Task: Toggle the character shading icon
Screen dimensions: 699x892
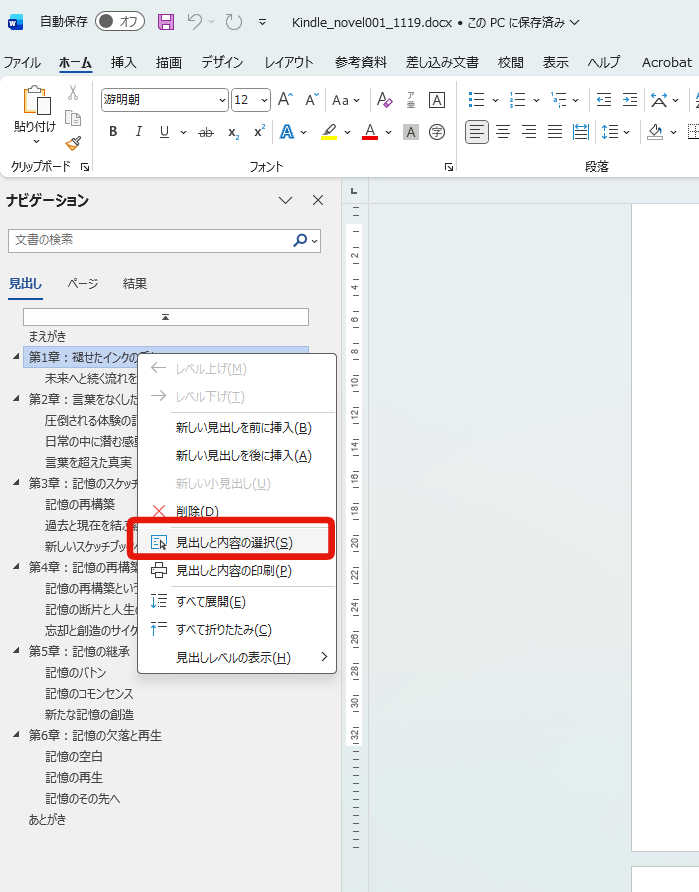Action: click(411, 133)
